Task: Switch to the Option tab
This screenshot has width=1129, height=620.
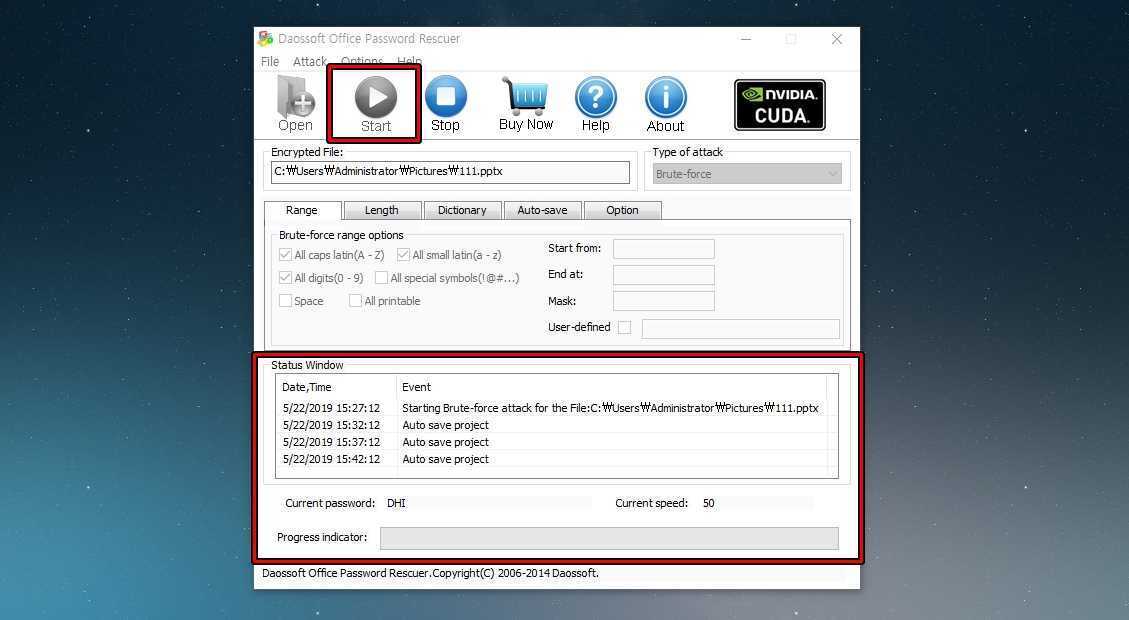Action: [x=622, y=210]
